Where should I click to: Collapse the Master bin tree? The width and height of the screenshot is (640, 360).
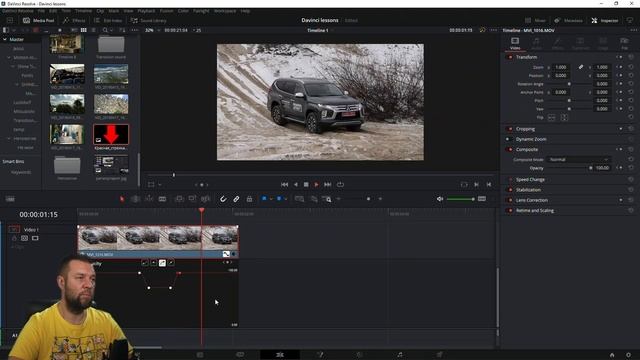pyautogui.click(x=5, y=40)
